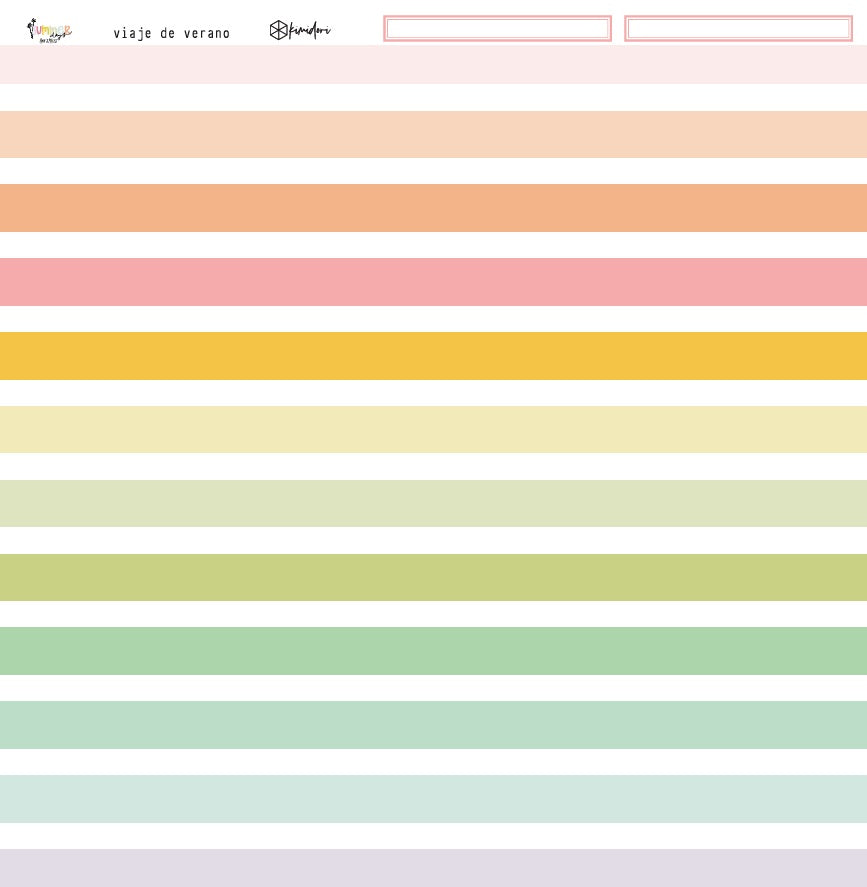Pick the pale sage green stripe
Viewport: 867px width, 887px height.
pos(433,503)
